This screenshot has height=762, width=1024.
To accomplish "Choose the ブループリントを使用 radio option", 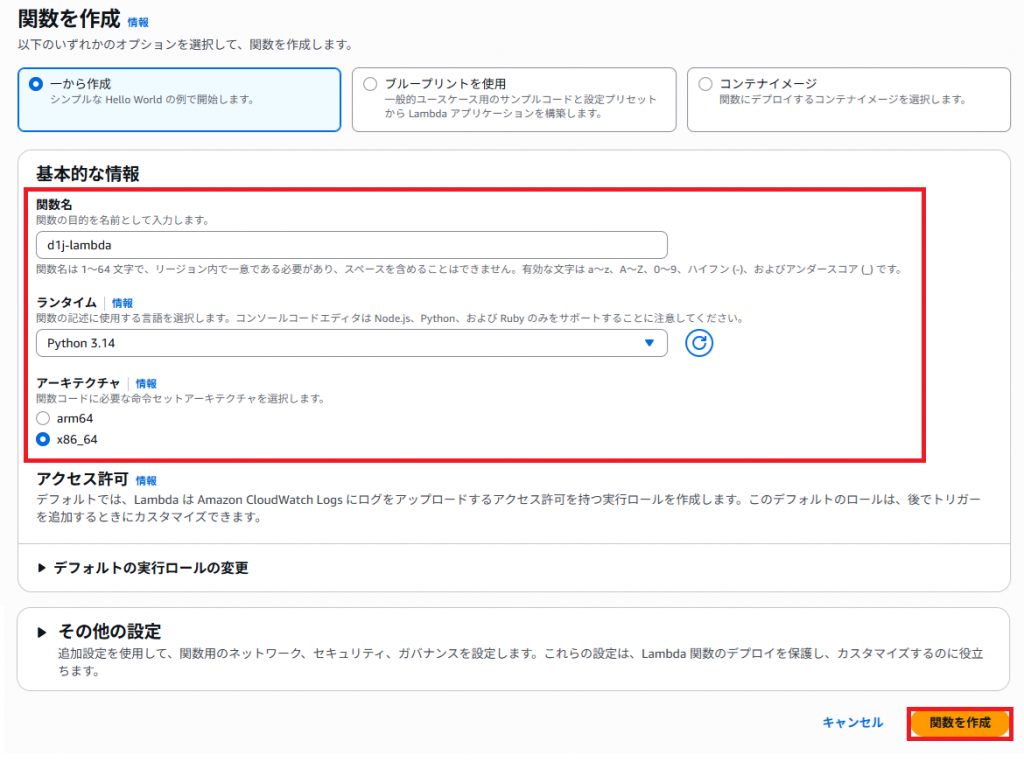I will tap(370, 84).
